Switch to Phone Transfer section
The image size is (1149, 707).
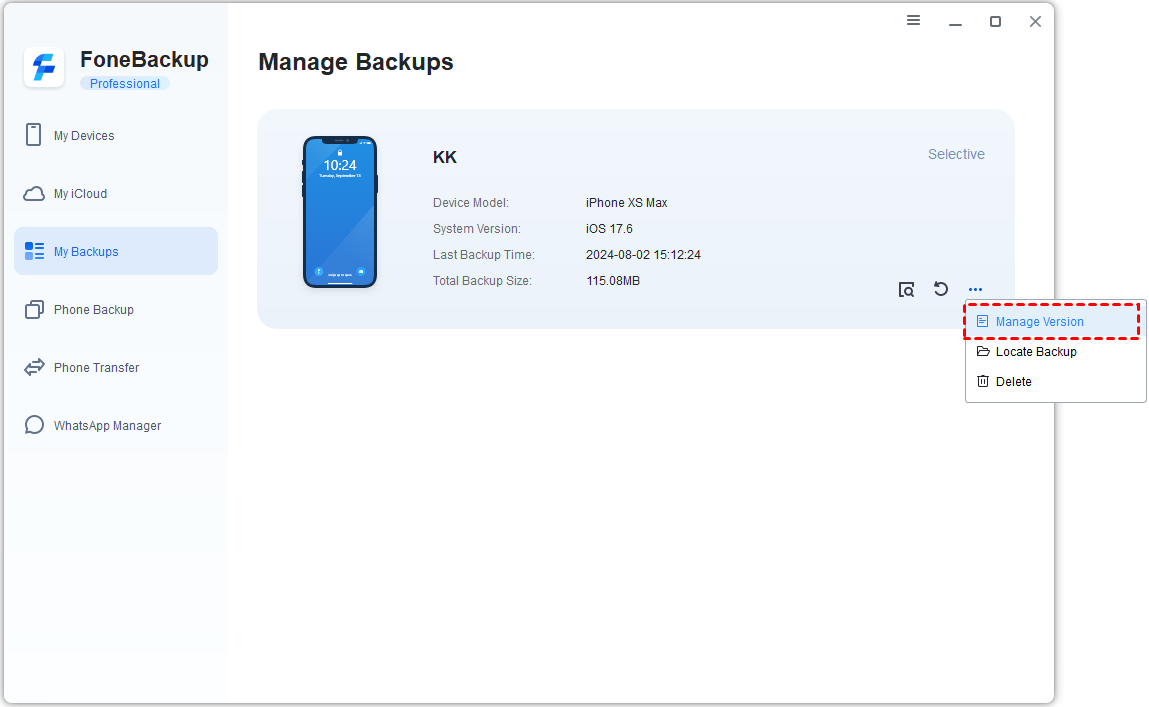pyautogui.click(x=96, y=368)
